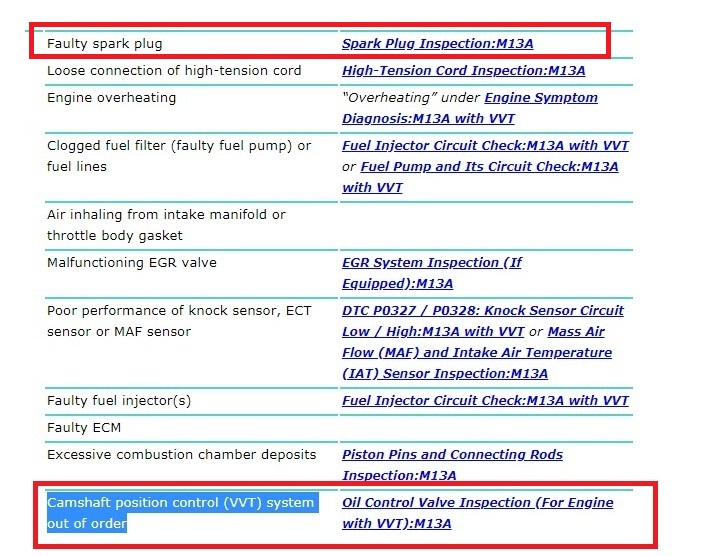Click the Mass Air Flow (MAF) Sensor Inspection link
Image resolution: width=727 pixels, height=556 pixels.
[x=476, y=353]
